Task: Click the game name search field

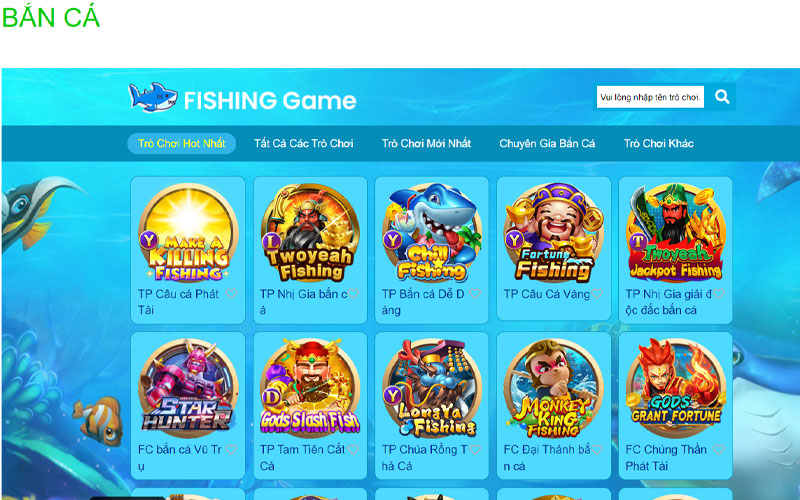Action: click(650, 97)
